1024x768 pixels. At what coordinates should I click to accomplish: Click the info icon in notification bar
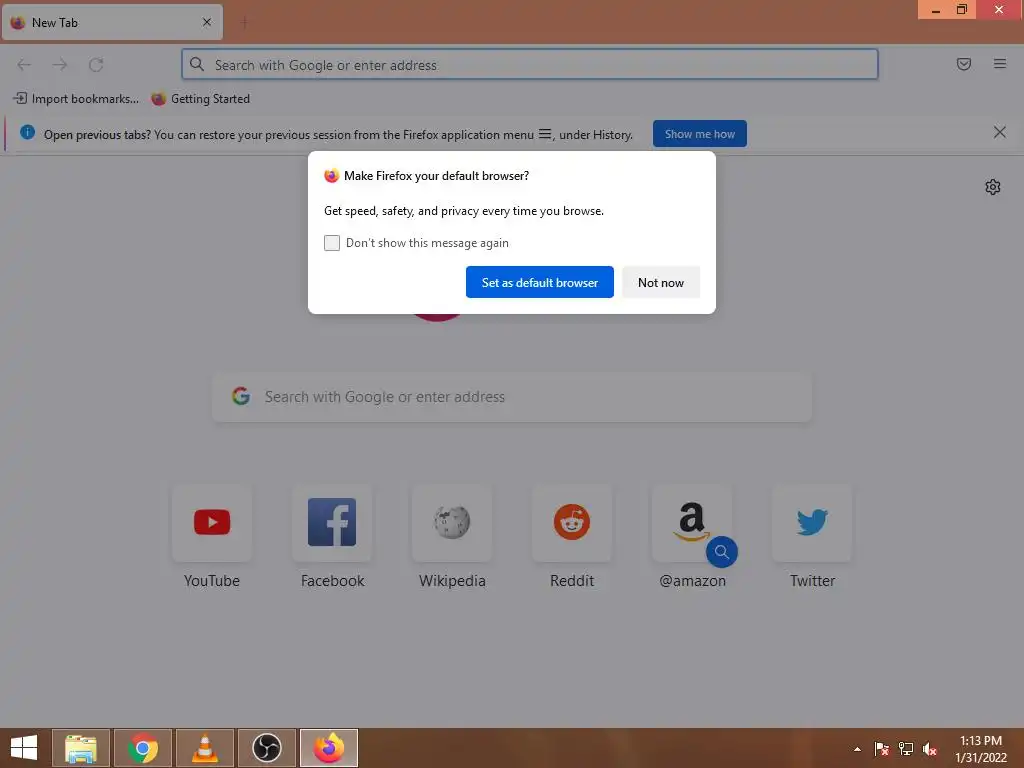pyautogui.click(x=27, y=133)
